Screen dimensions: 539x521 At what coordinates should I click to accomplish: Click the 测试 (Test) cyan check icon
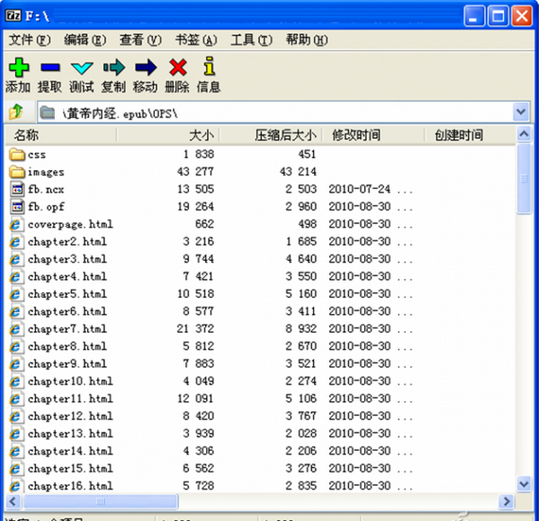point(82,68)
